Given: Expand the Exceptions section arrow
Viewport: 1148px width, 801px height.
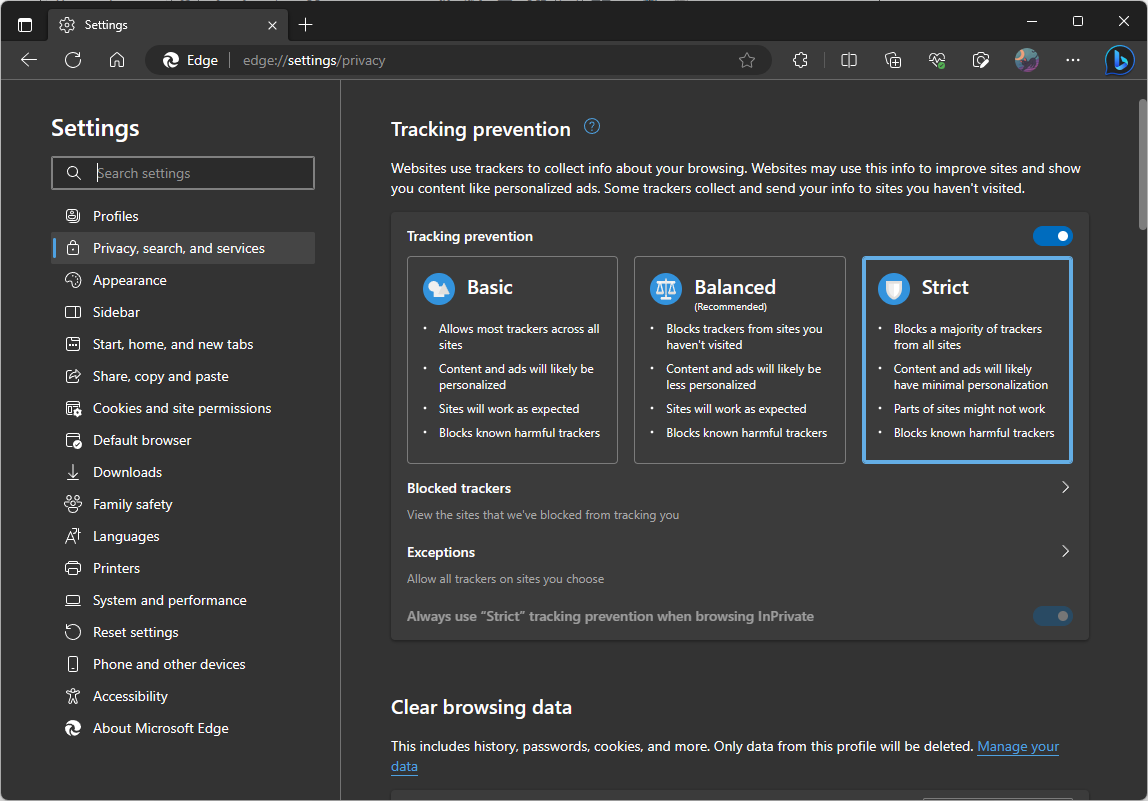Looking at the screenshot, I should click(x=1065, y=552).
